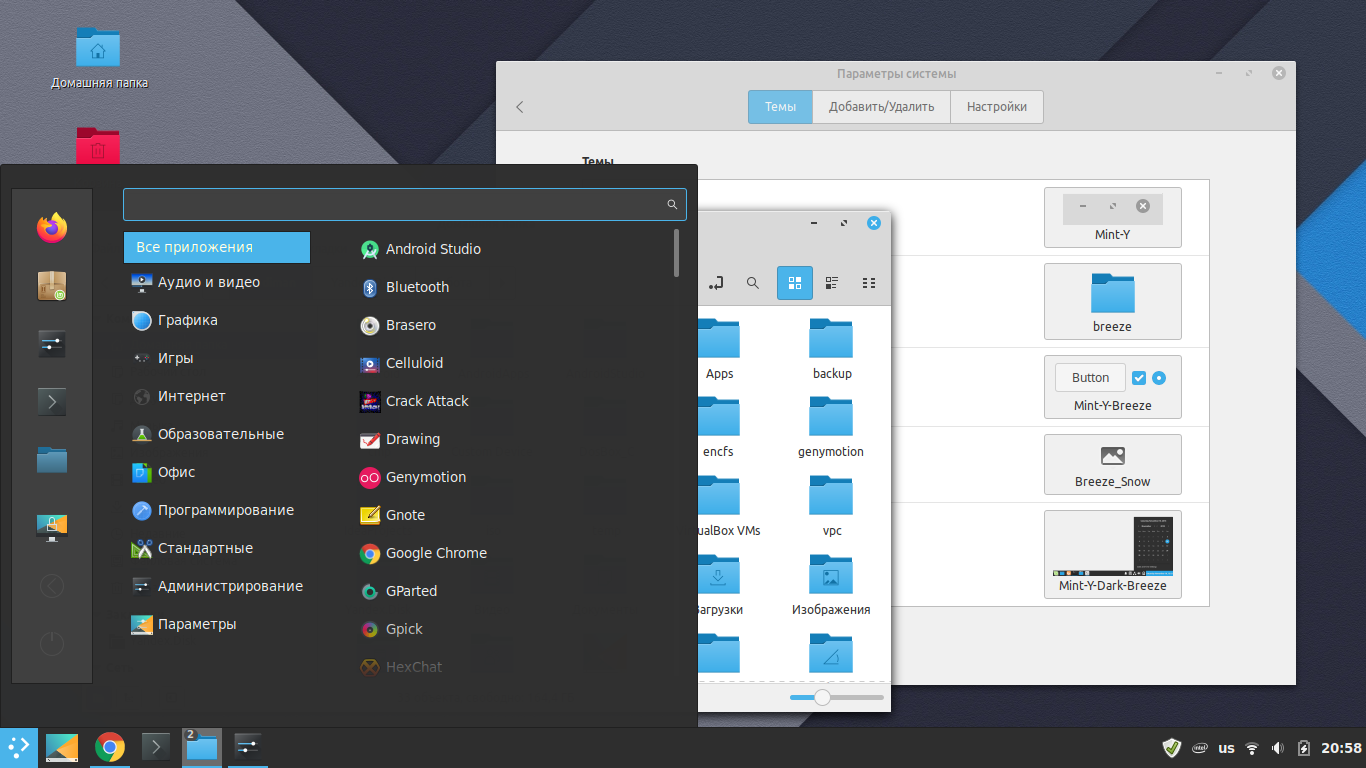Go back with arrow in system settings
This screenshot has height=768, width=1366.
520,107
